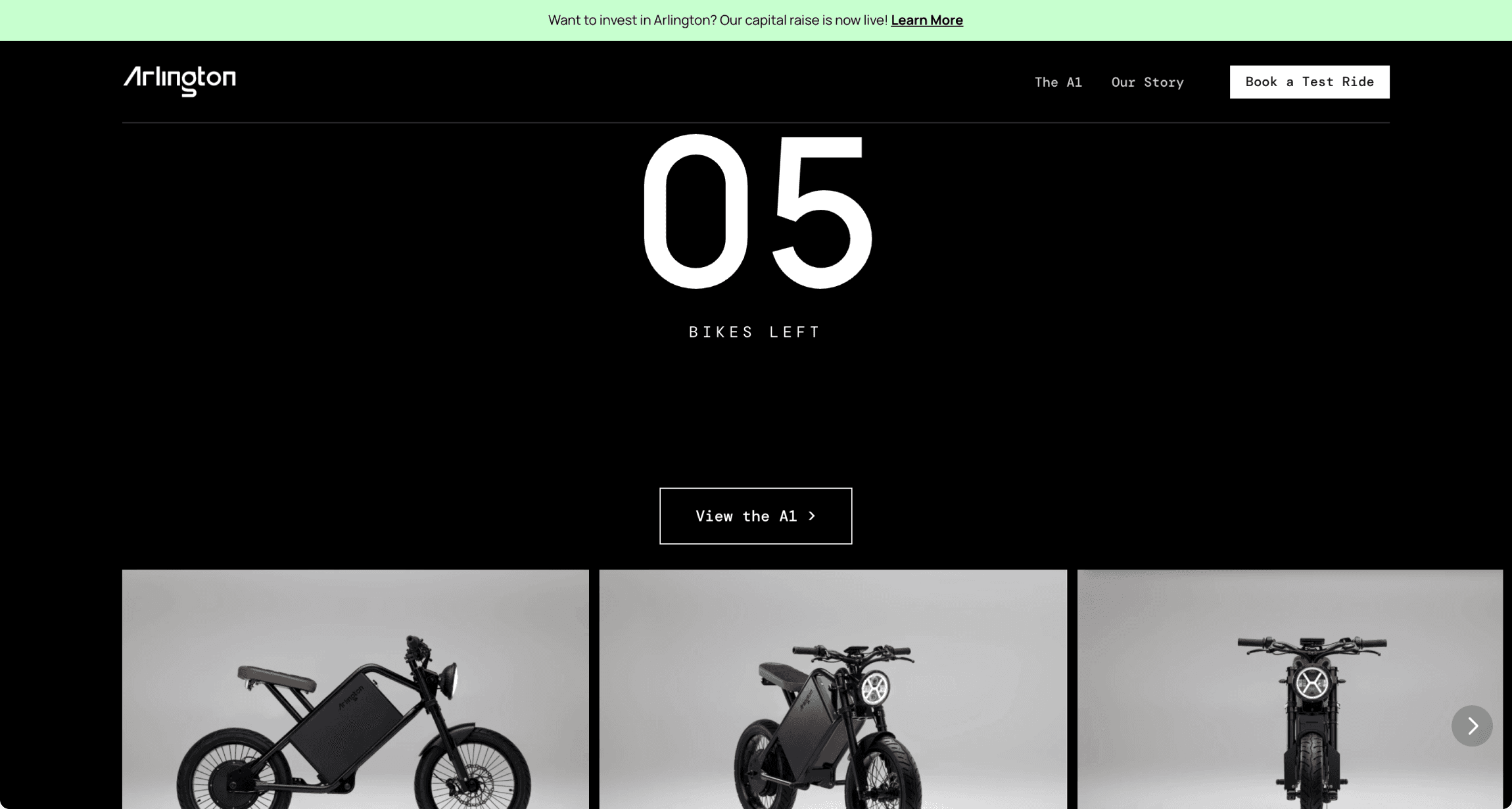Open the Our Story nav item
The width and height of the screenshot is (1512, 809).
(x=1147, y=82)
